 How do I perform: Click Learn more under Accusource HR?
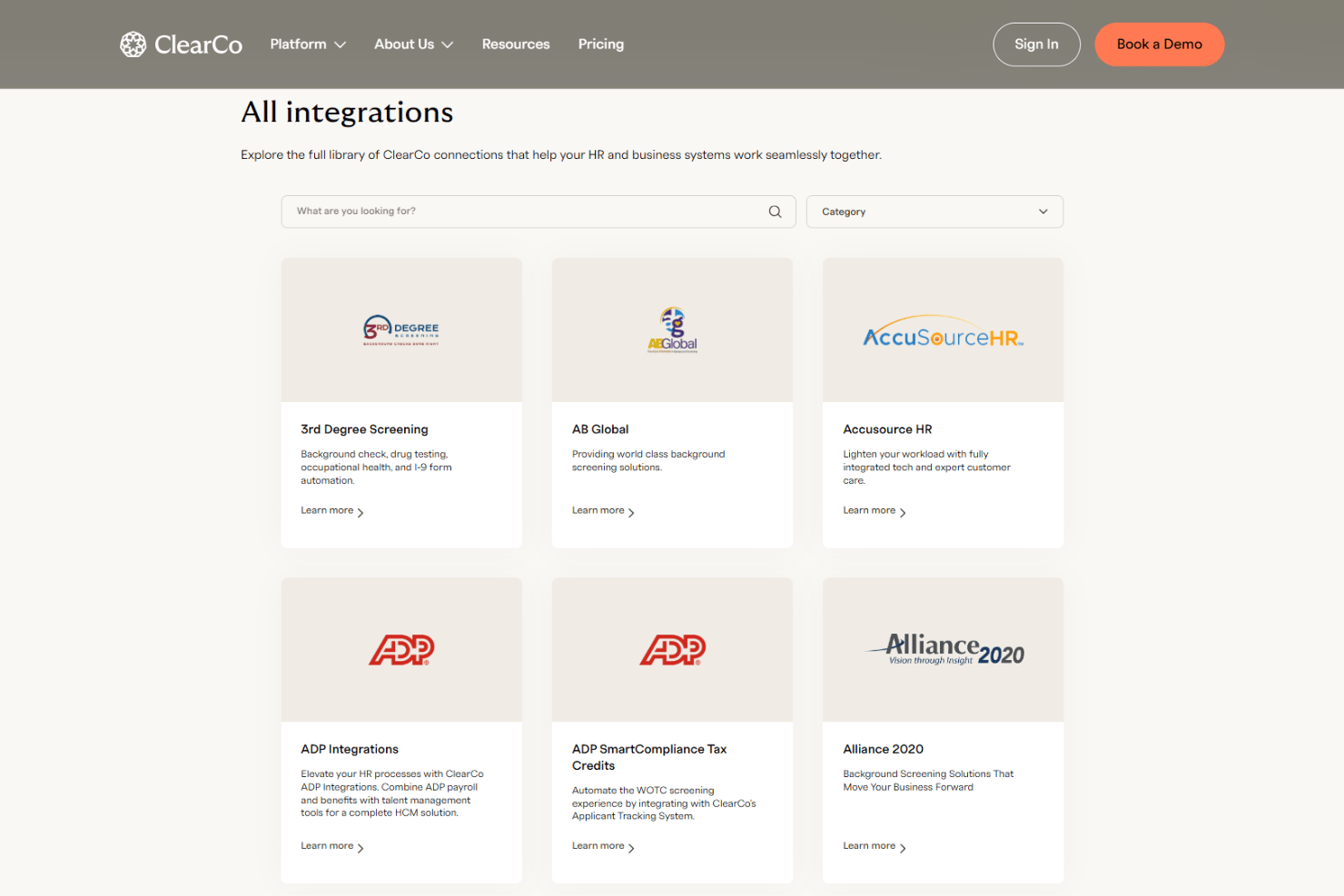[x=875, y=511]
